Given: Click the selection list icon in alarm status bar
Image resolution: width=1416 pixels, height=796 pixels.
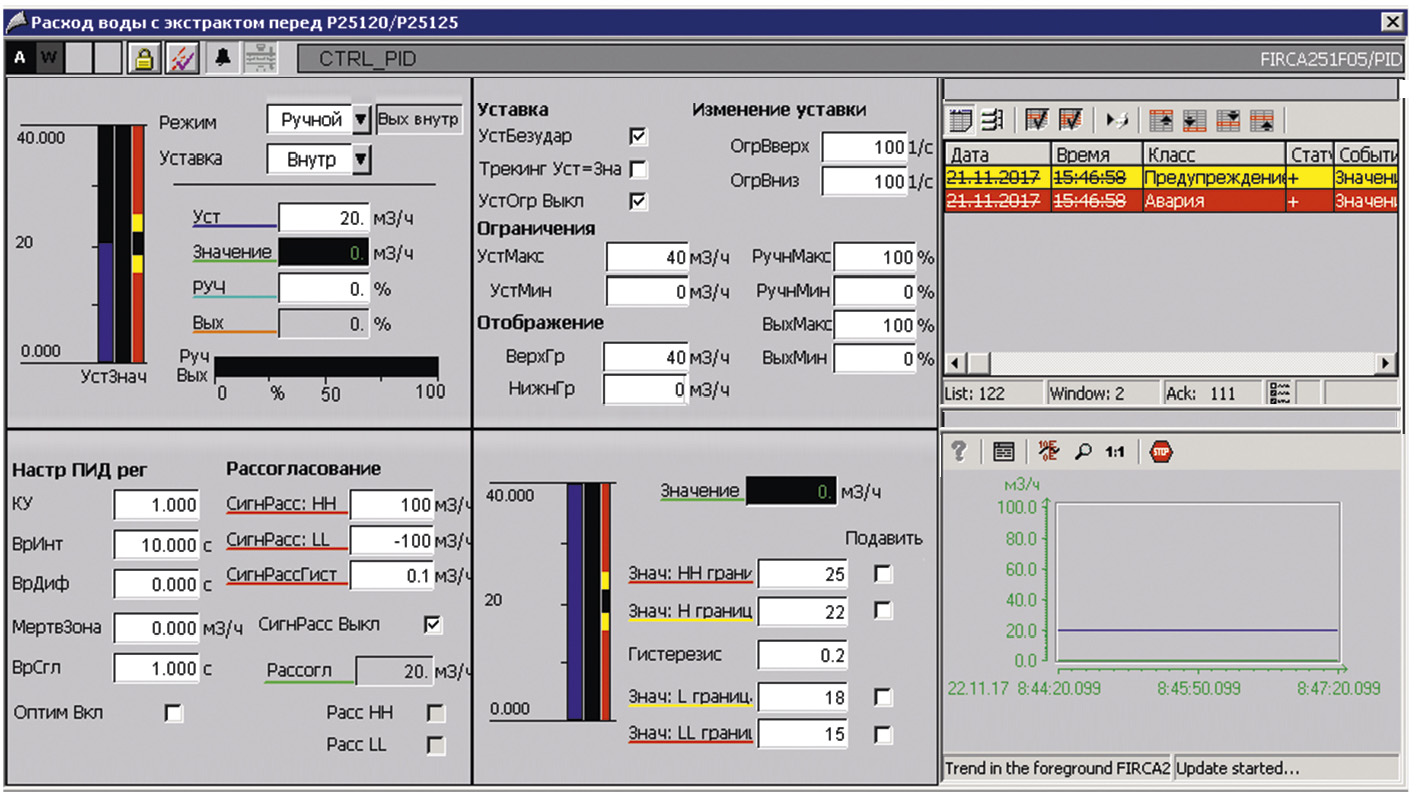Looking at the screenshot, I should pos(1278,393).
